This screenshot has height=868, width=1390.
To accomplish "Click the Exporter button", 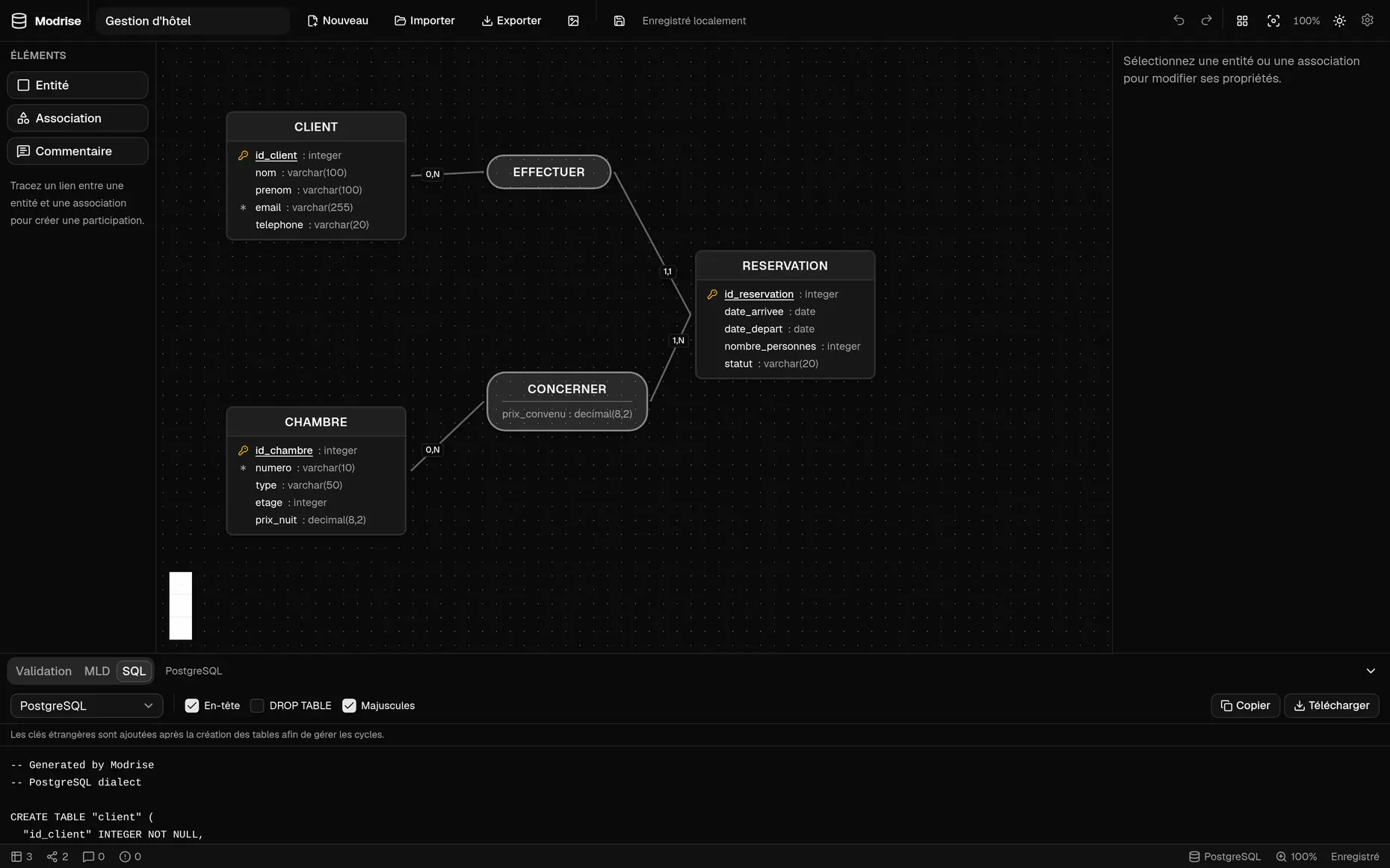I will point(511,21).
